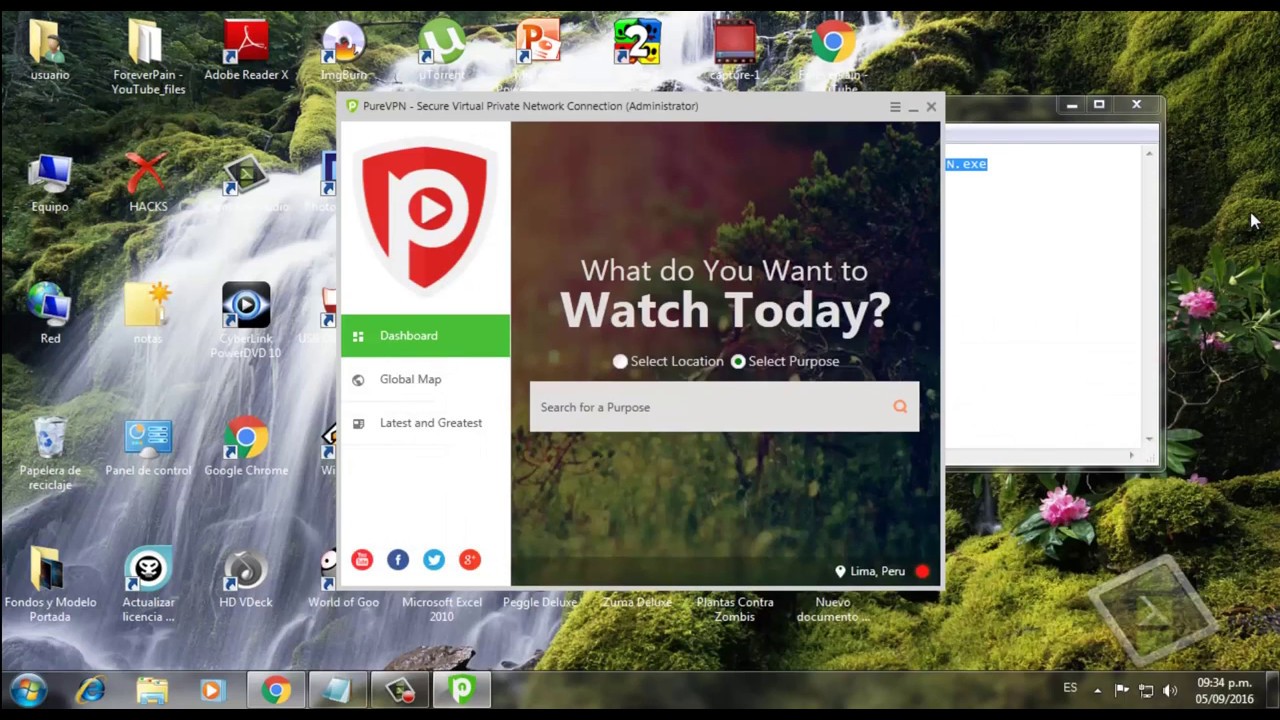The height and width of the screenshot is (720, 1280).
Task: Minimize the Notepad window behind PureVPN
Action: click(1071, 104)
